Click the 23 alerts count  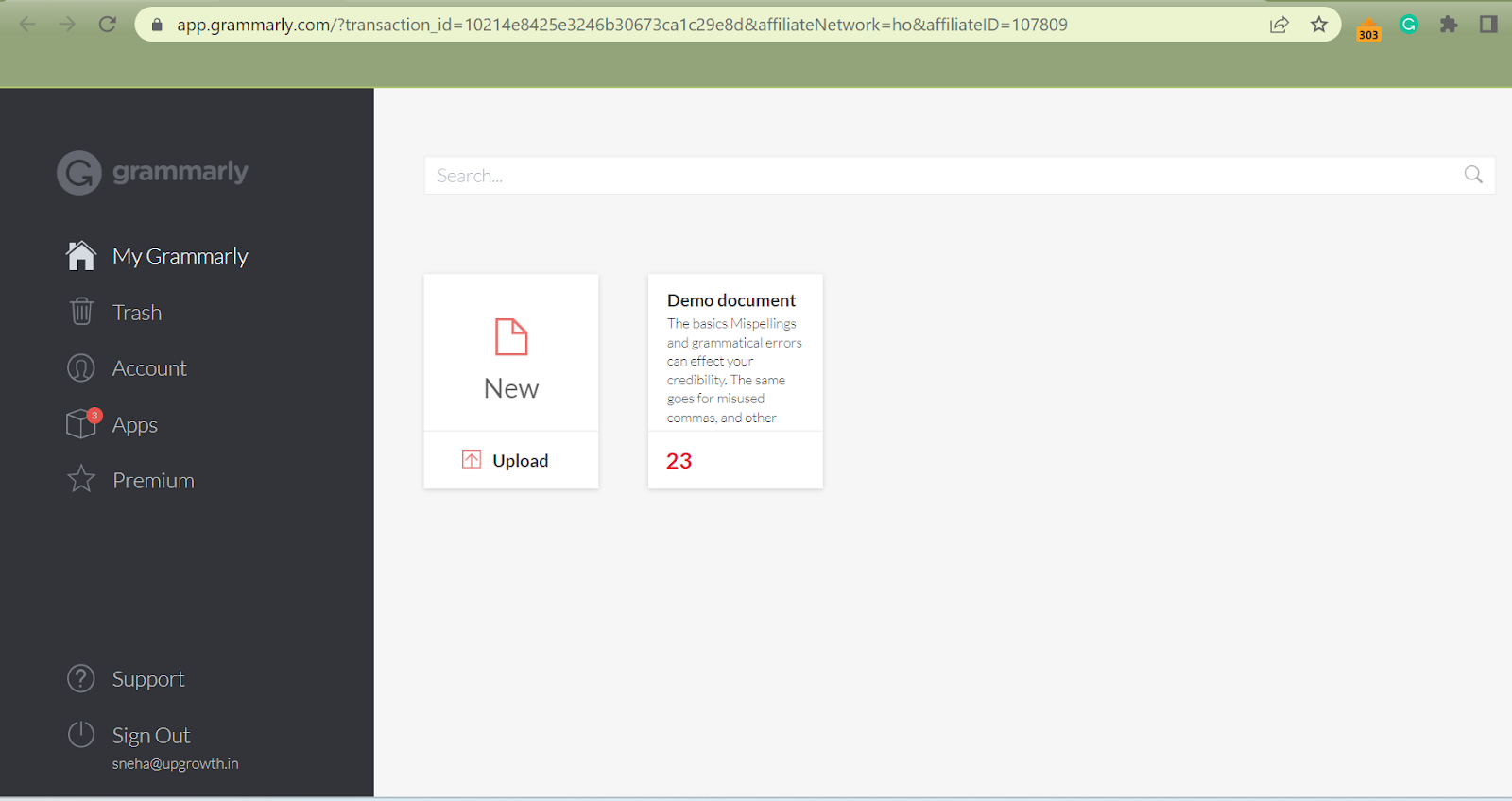(x=679, y=461)
